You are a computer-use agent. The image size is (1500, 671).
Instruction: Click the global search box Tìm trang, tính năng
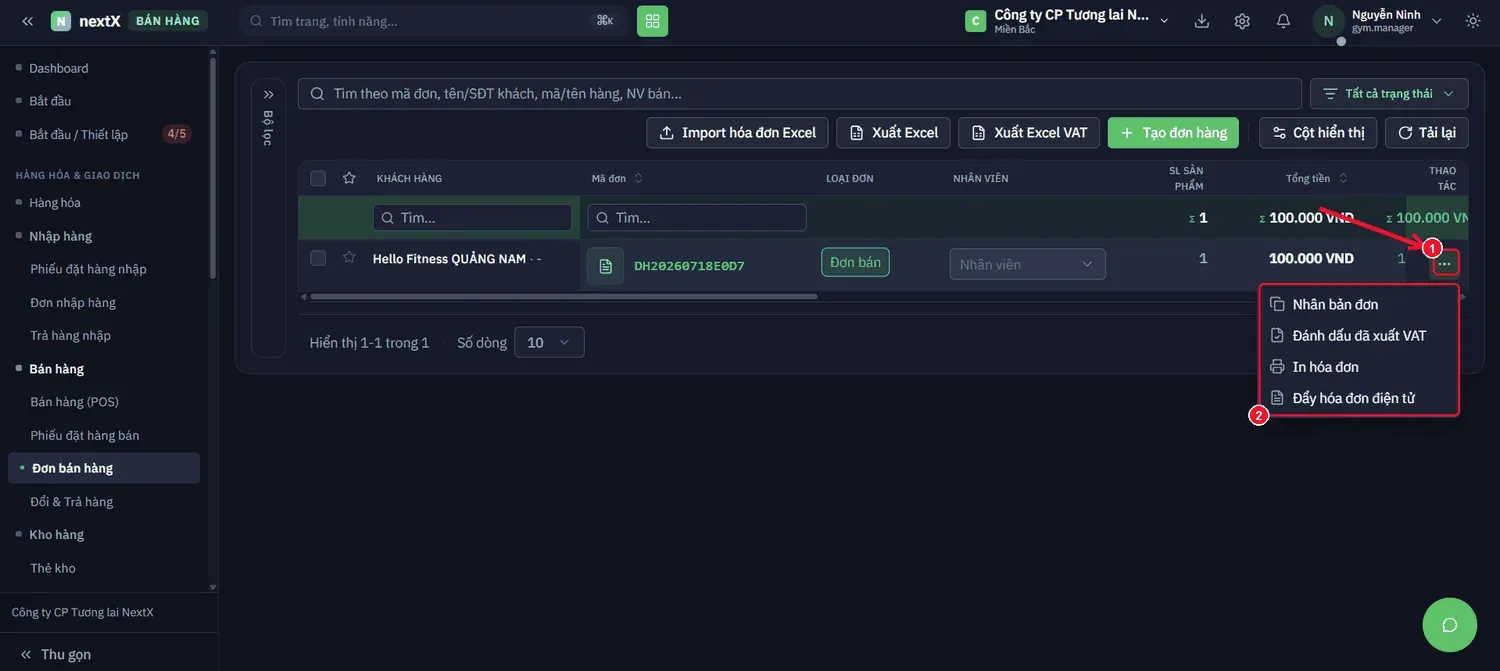click(433, 21)
